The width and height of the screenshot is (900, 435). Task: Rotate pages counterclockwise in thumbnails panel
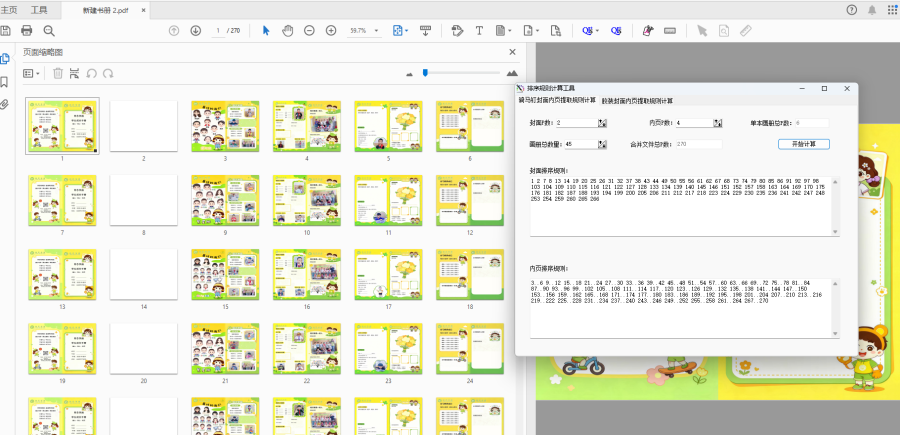click(91, 73)
